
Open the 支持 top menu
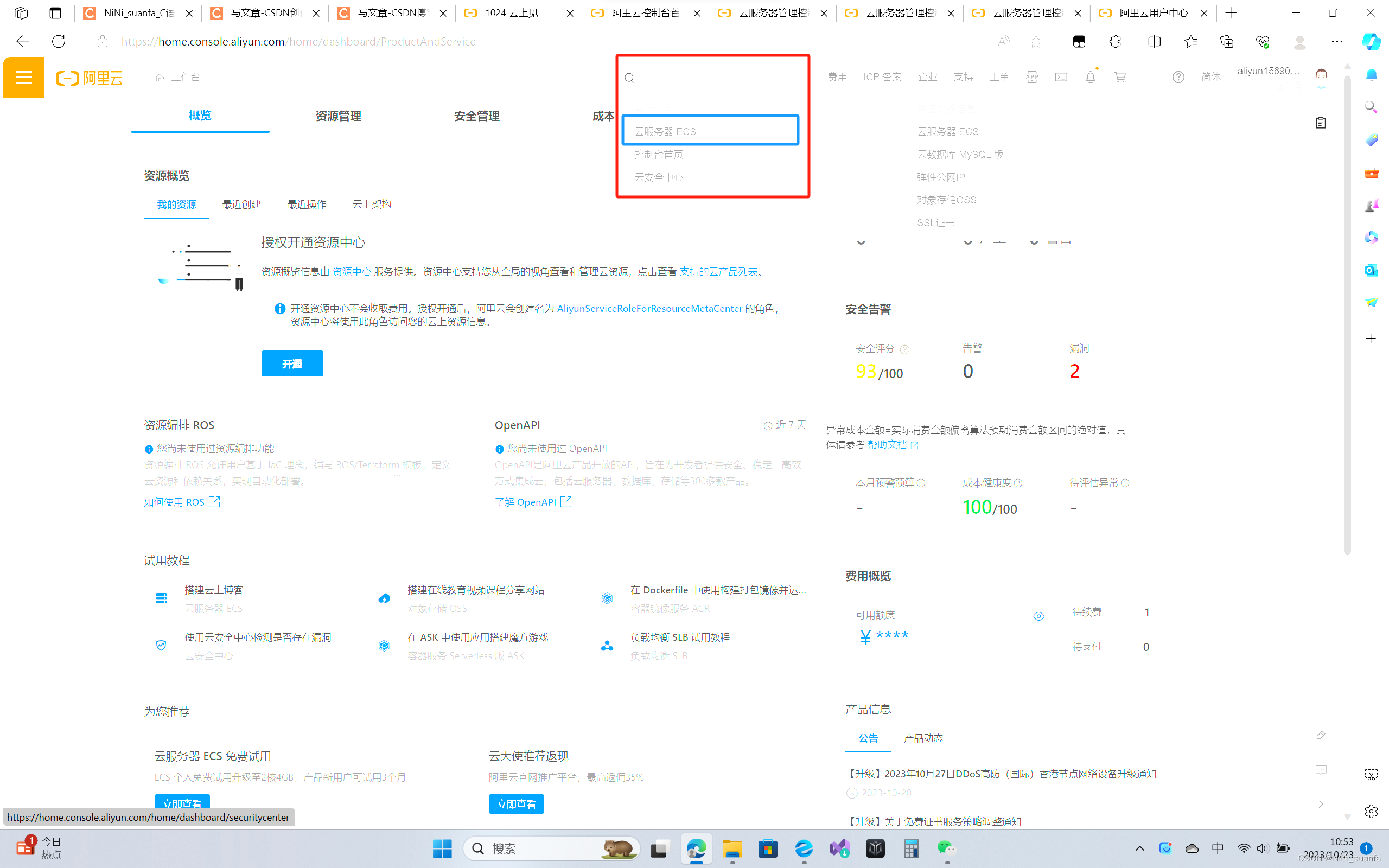tap(963, 77)
